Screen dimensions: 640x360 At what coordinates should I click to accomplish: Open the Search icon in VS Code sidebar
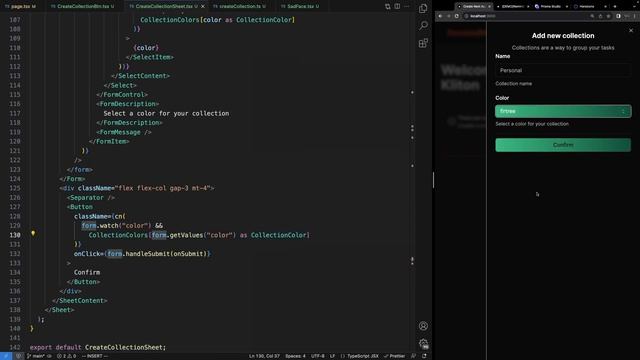click(423, 25)
